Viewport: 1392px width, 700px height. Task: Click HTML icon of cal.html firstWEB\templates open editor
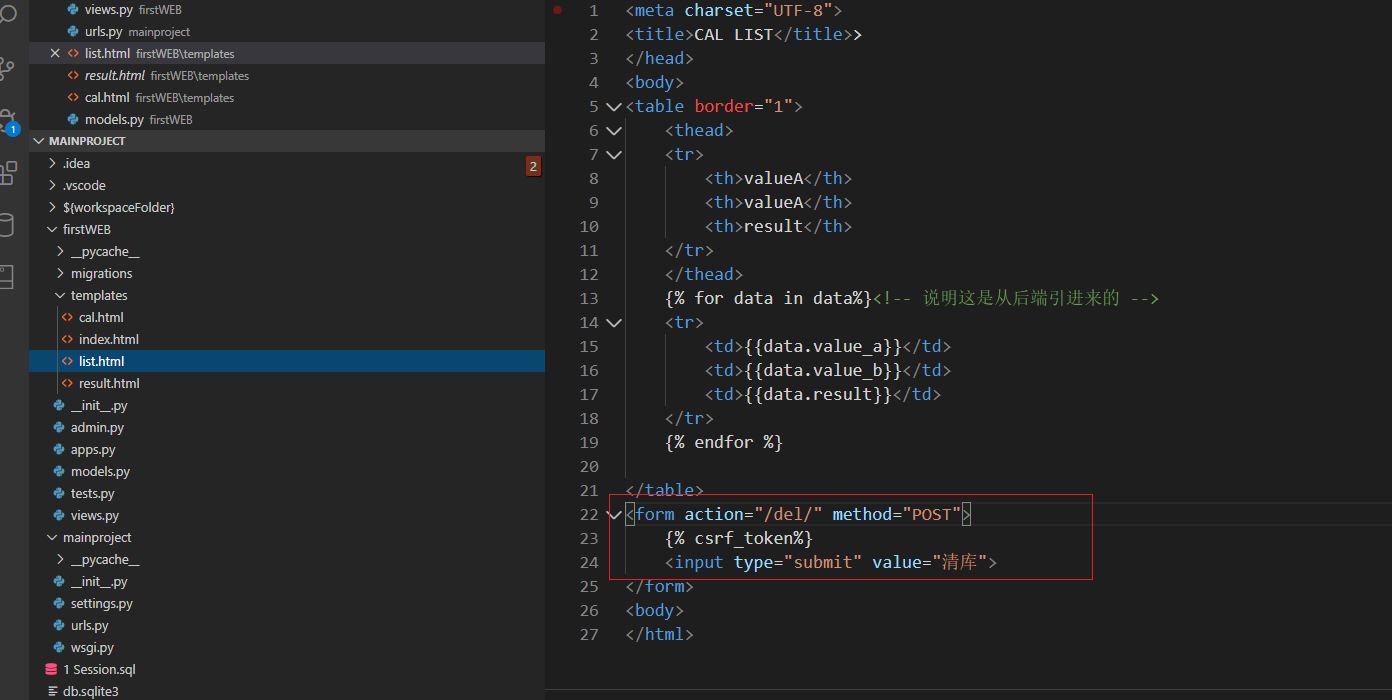tap(73, 97)
